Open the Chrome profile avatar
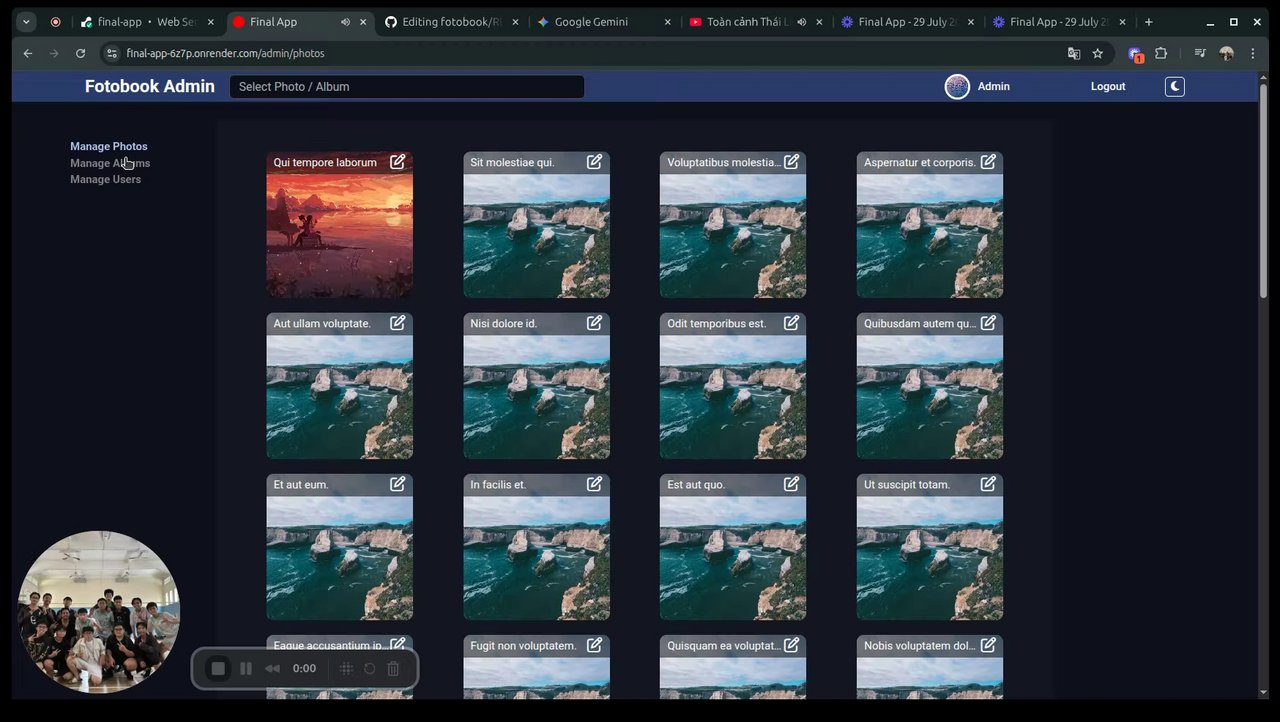 (1226, 53)
